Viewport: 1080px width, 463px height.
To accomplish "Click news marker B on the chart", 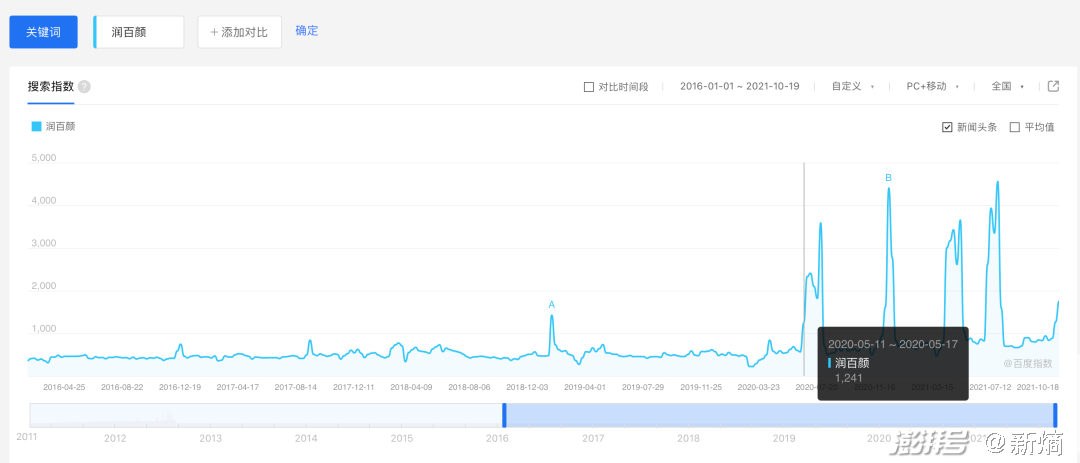I will click(888, 178).
